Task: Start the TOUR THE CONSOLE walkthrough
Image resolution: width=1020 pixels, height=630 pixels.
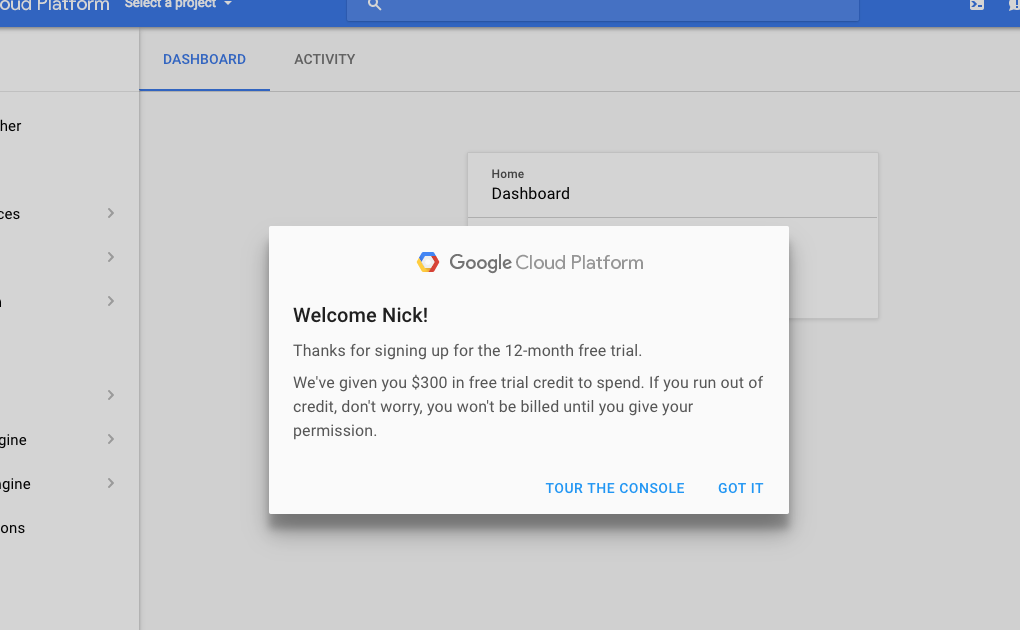Action: tap(615, 489)
